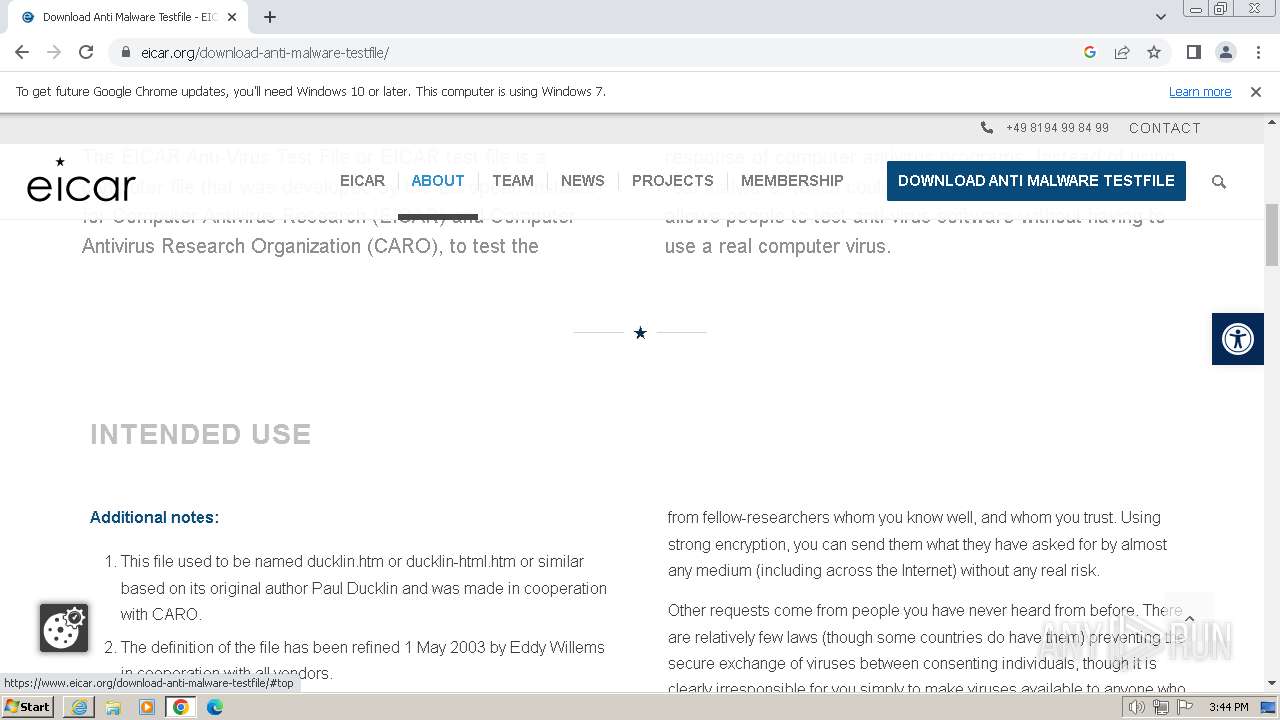
Task: Open the accessibility tools widget
Action: [1238, 339]
